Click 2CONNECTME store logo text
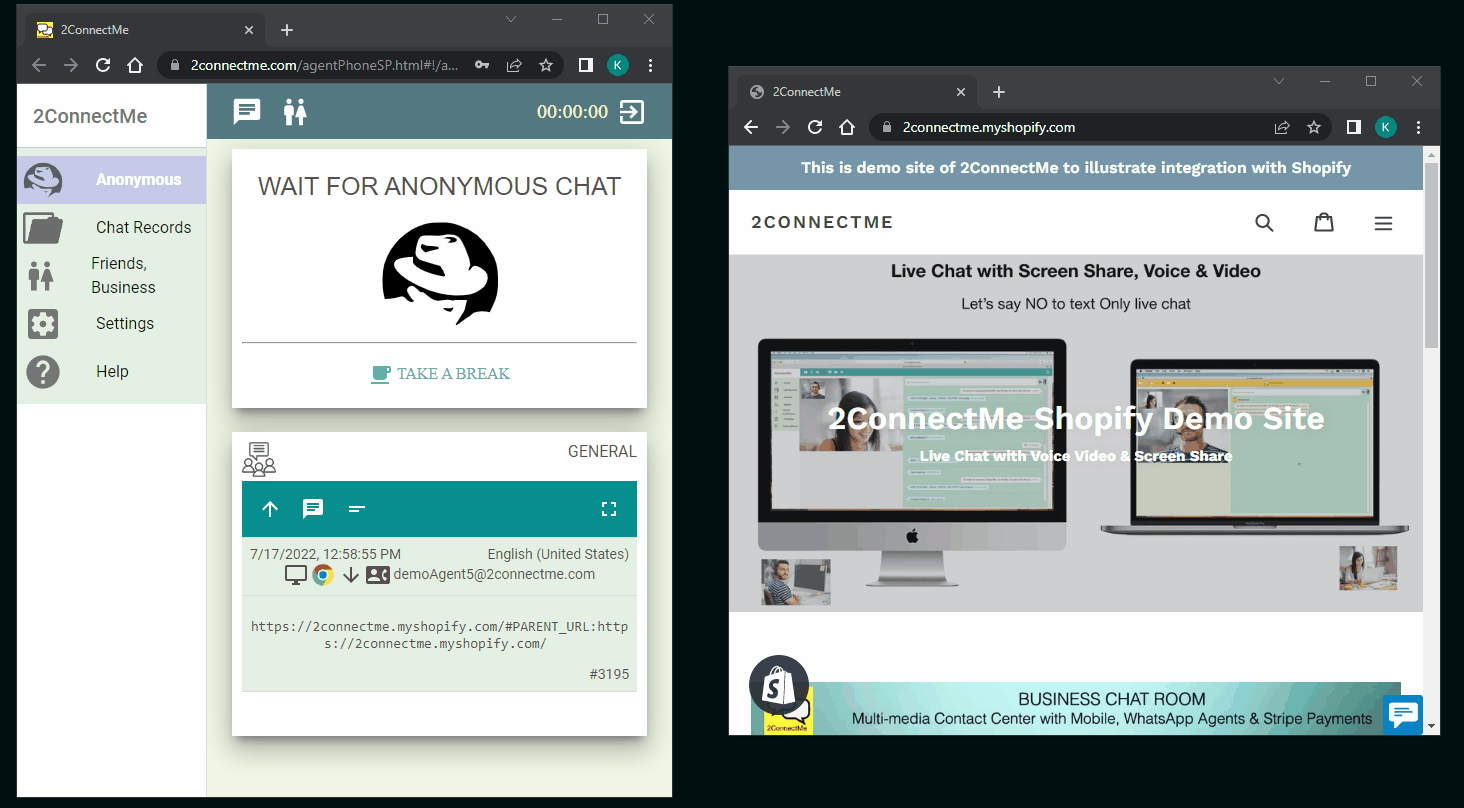The height and width of the screenshot is (808, 1464). coord(822,222)
